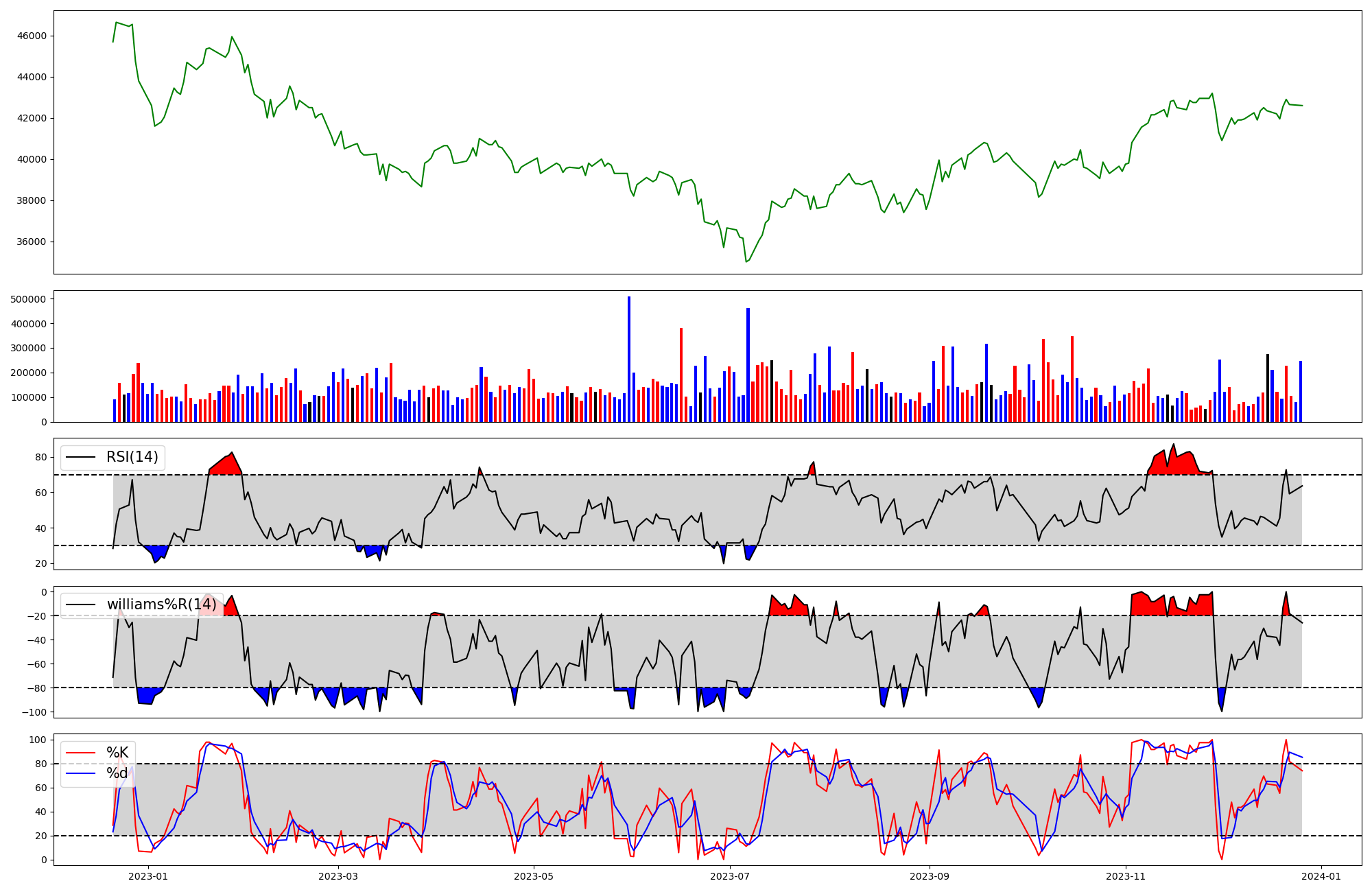1372x892 pixels.
Task: Click the blue %d legend line sample
Action: tap(80, 773)
